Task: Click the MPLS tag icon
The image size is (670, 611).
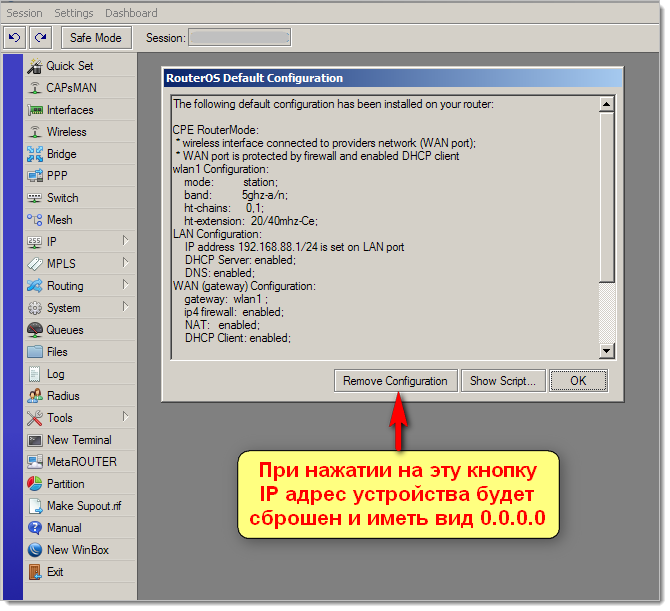Action: pos(35,264)
